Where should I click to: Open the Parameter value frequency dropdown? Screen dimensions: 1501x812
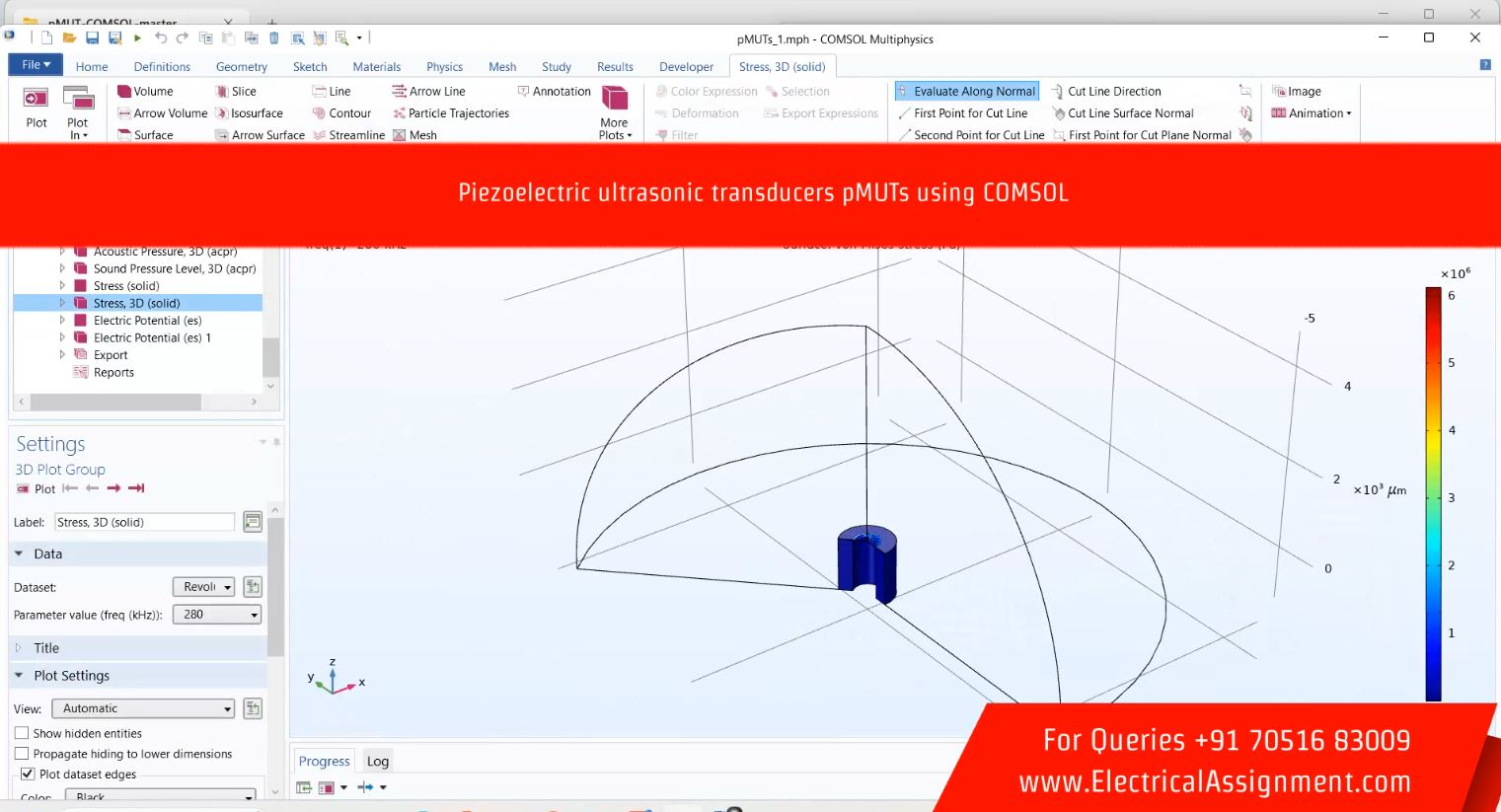[216, 615]
